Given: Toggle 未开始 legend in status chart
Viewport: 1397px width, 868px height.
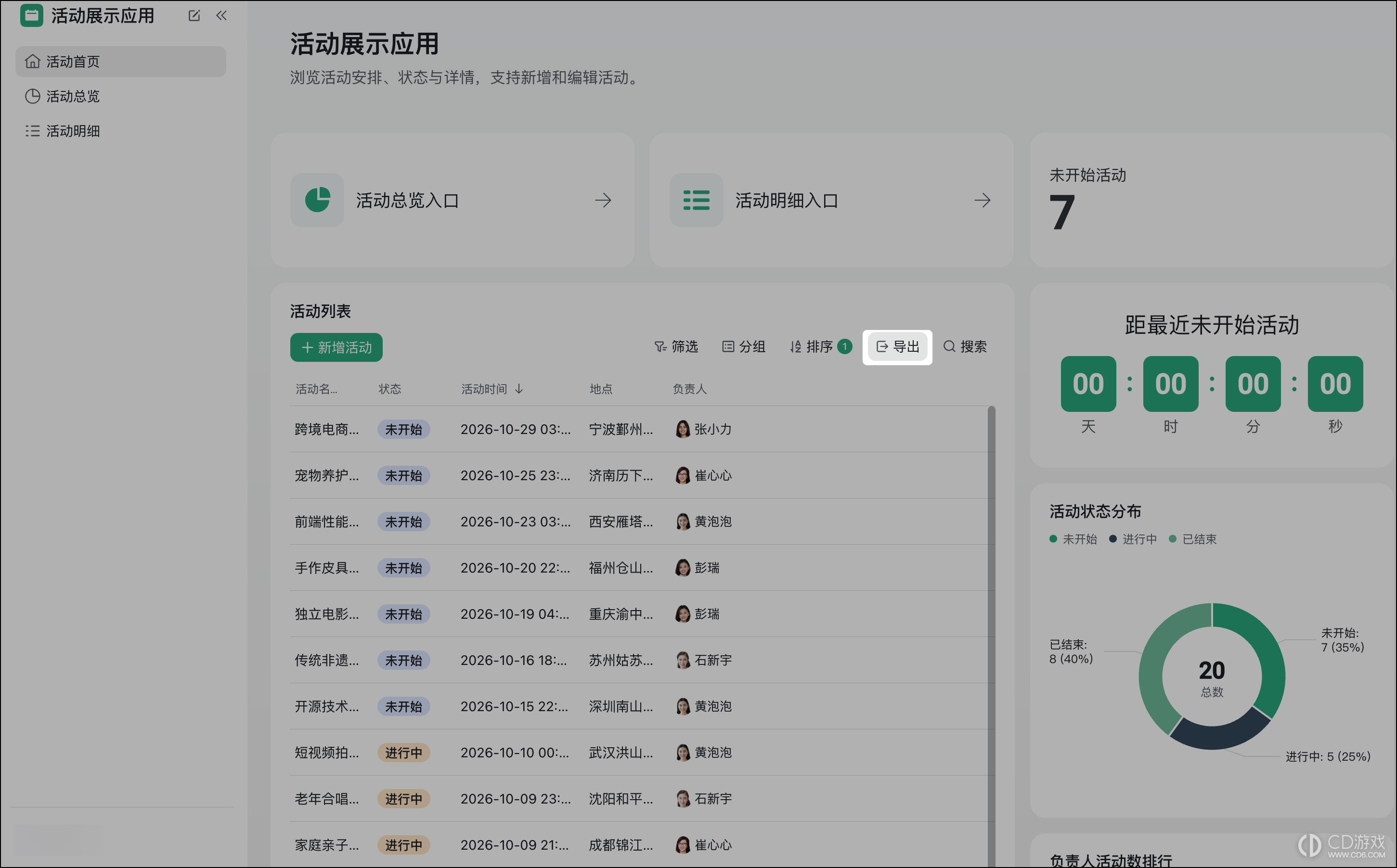Looking at the screenshot, I should click(1073, 539).
